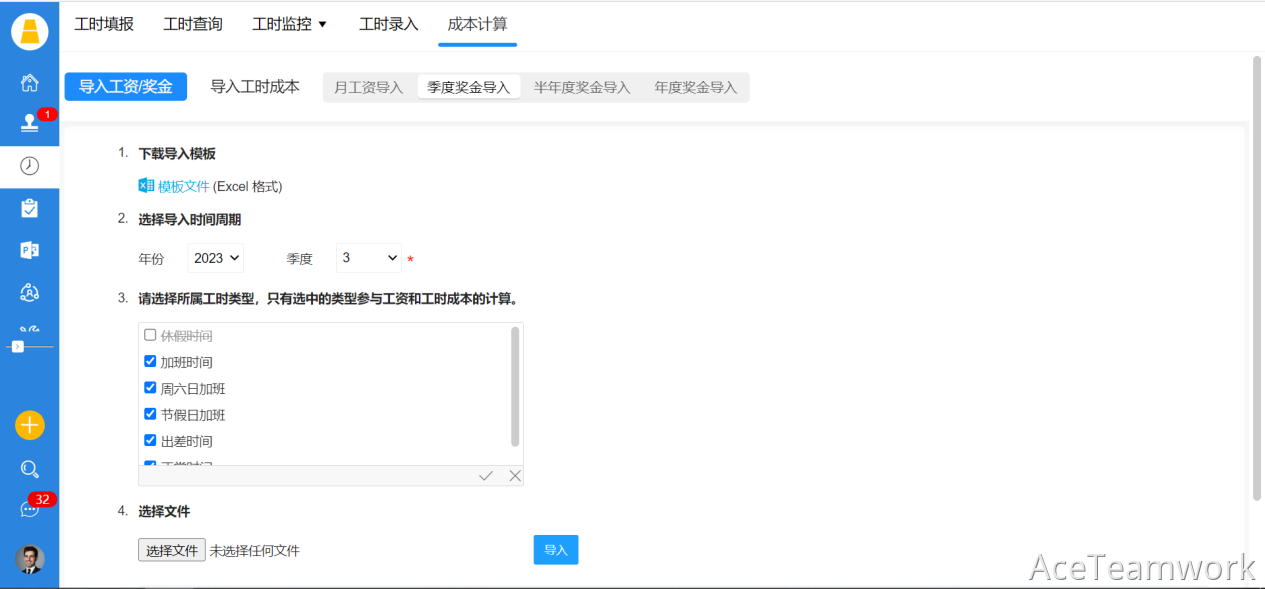Open the approval stamp icon with badge
This screenshot has height=589, width=1265.
coord(30,123)
